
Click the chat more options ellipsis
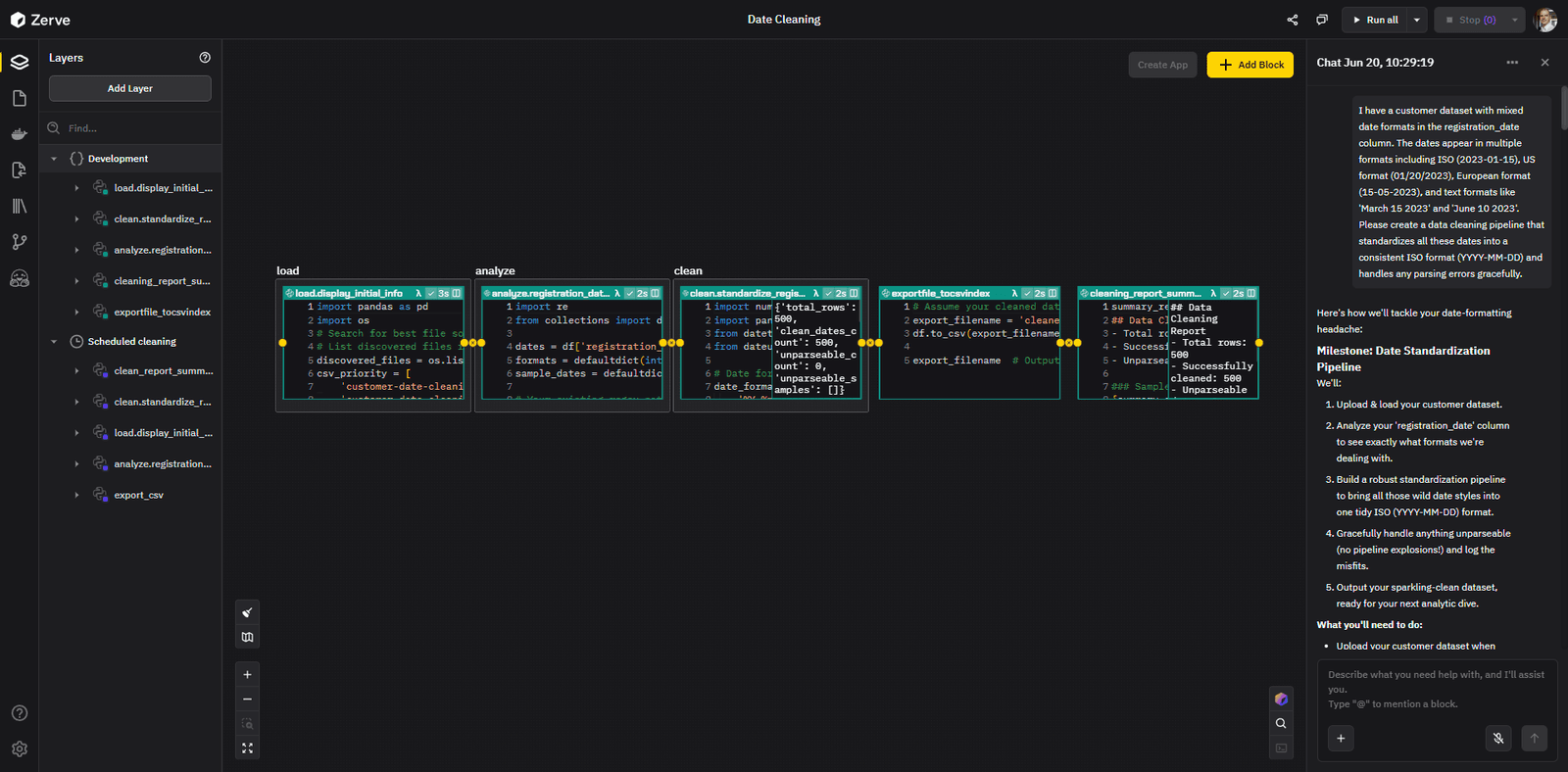tap(1512, 63)
